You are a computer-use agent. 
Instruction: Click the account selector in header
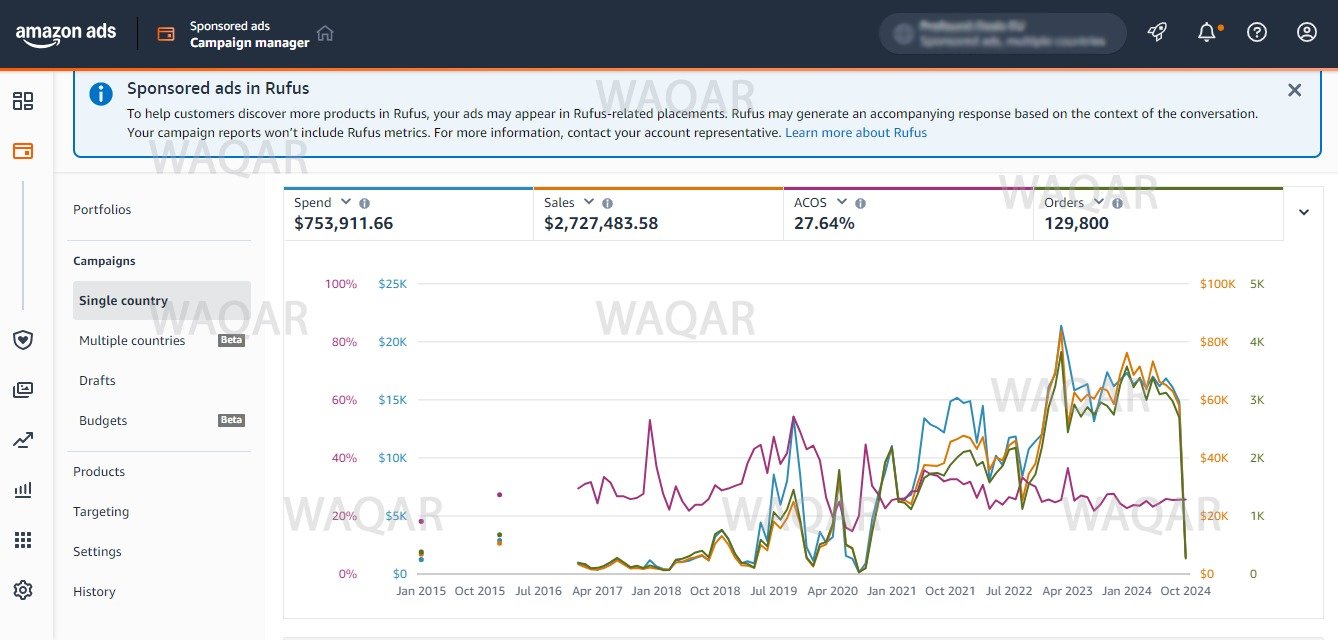(1002, 33)
